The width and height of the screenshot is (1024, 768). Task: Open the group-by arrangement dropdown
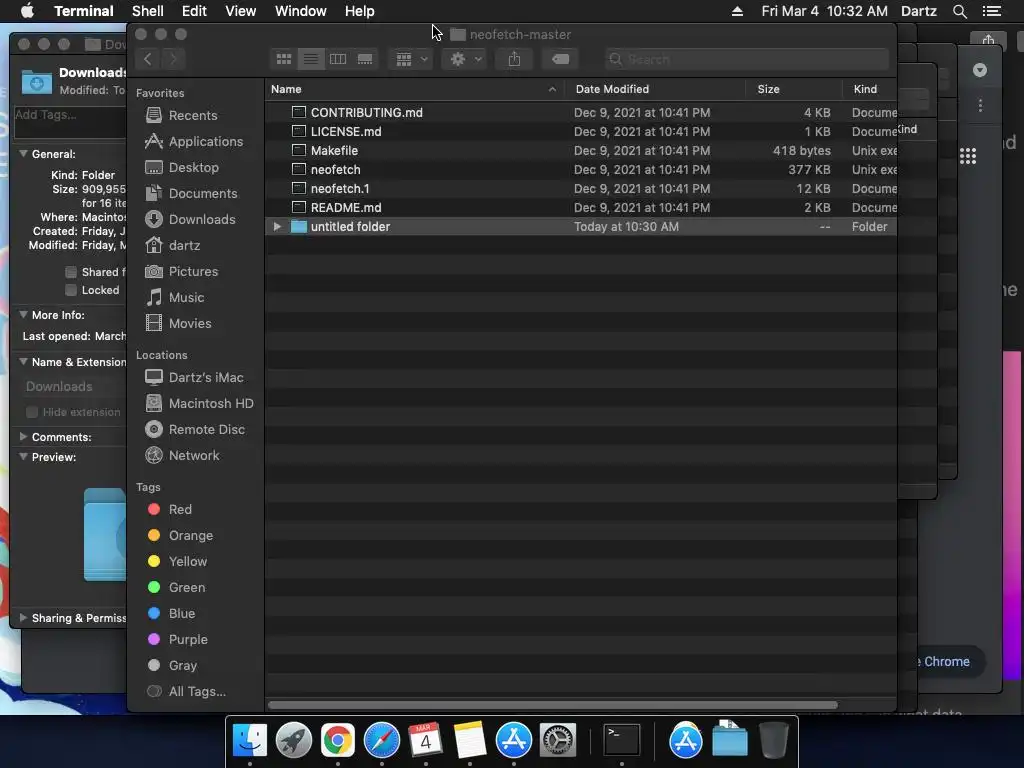tap(411, 59)
